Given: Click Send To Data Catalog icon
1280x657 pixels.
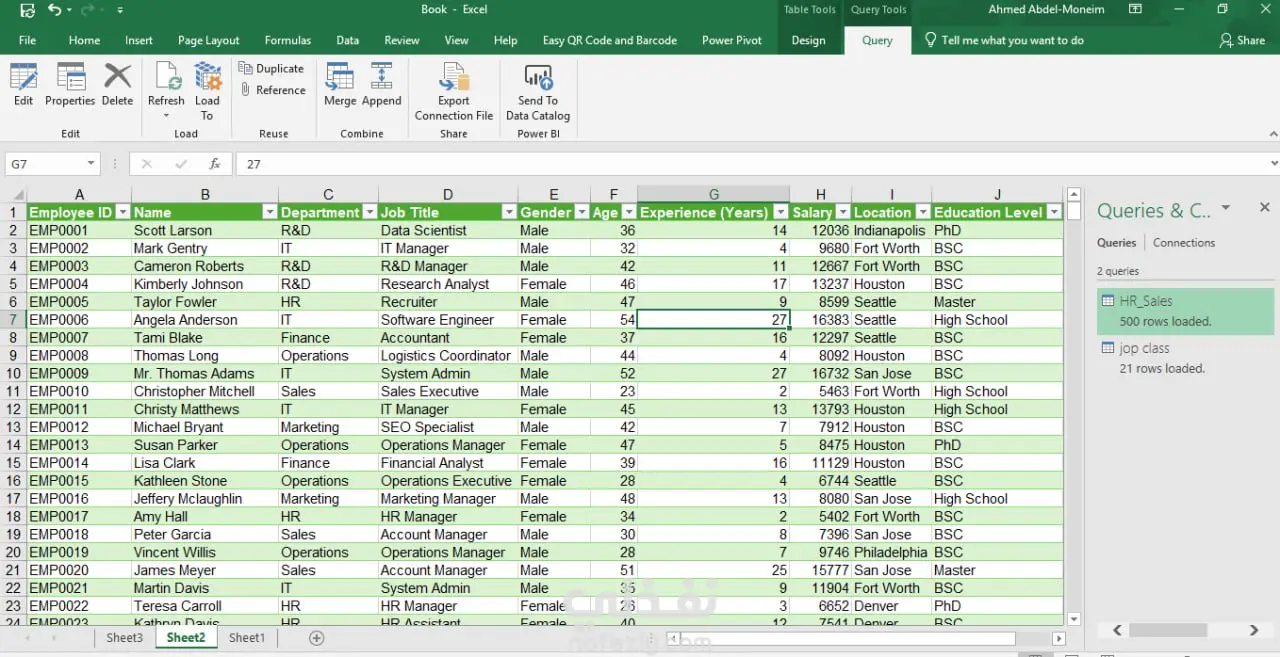Looking at the screenshot, I should click(538, 91).
